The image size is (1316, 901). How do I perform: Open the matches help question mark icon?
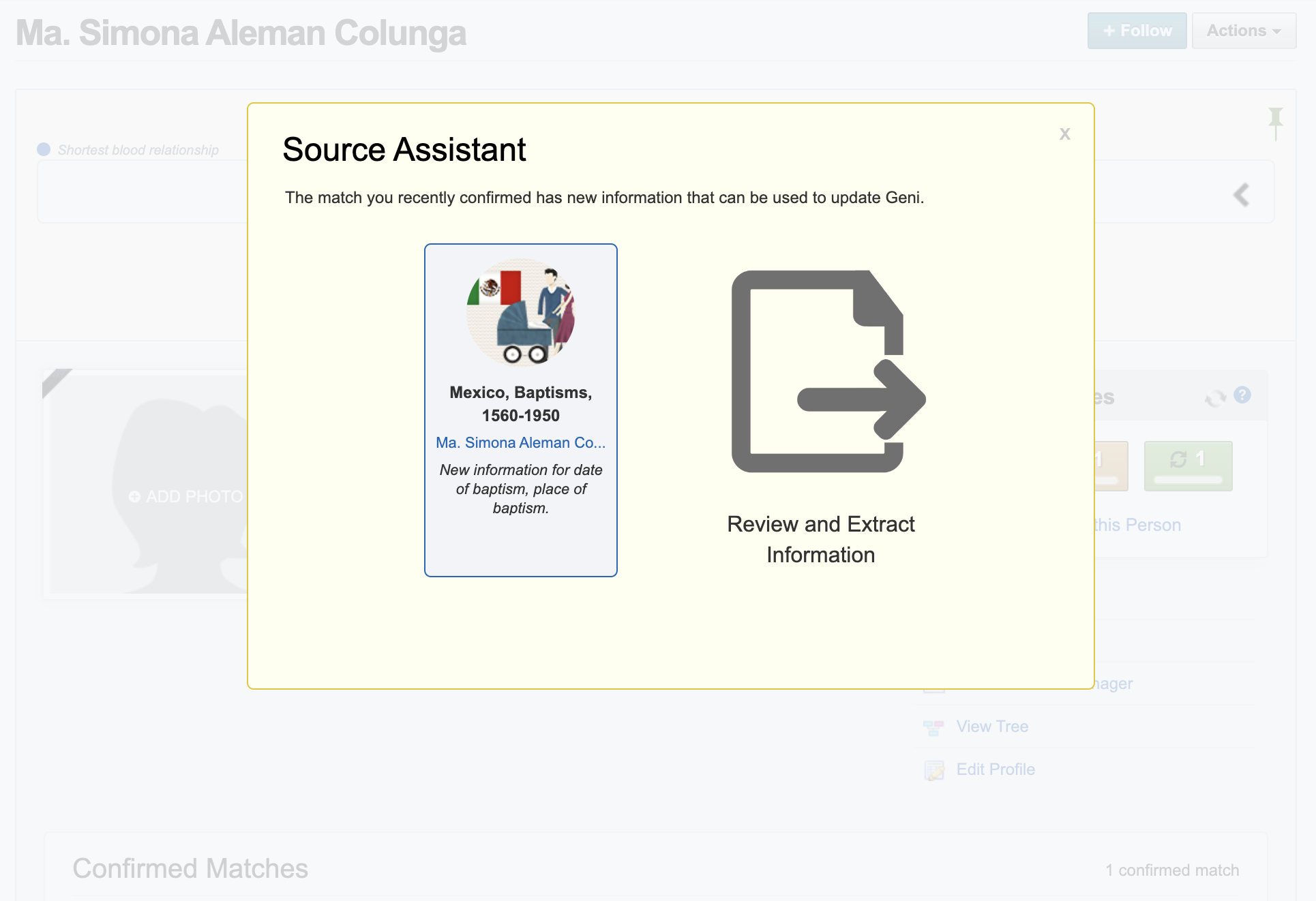[1242, 395]
